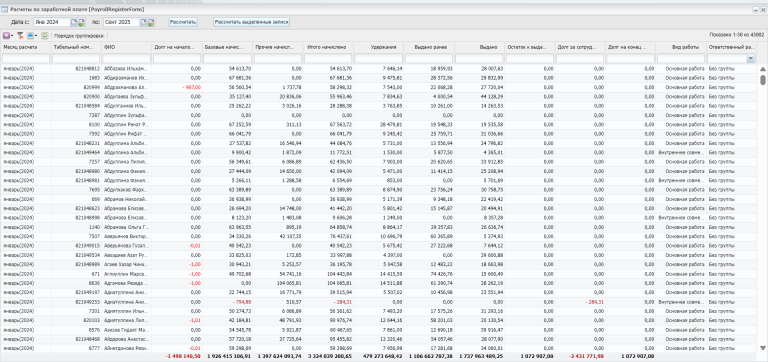Sort by the 'Долг на начала...' column header

(x=177, y=47)
